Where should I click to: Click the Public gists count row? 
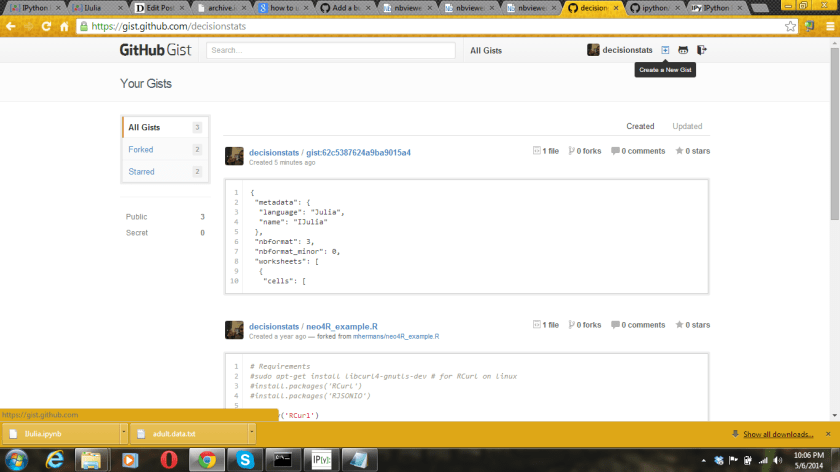point(165,216)
